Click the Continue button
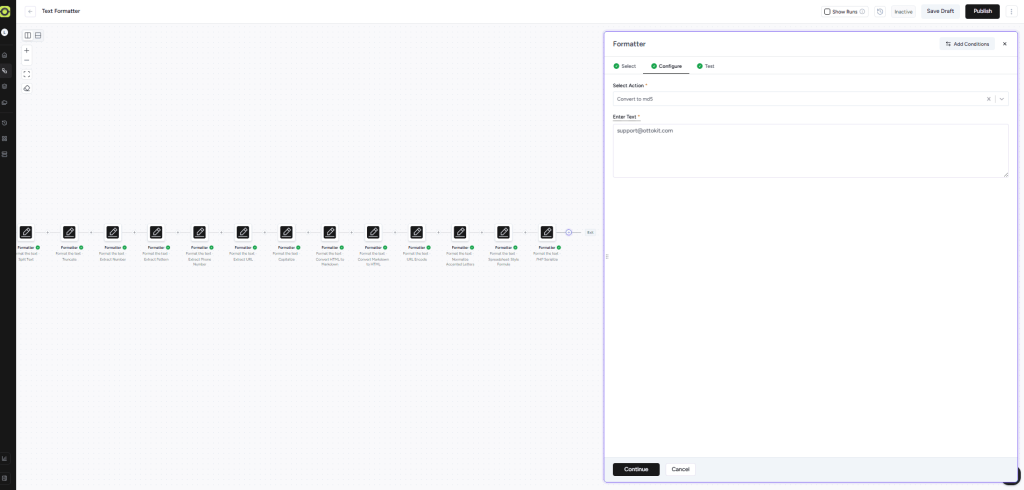 [636, 469]
